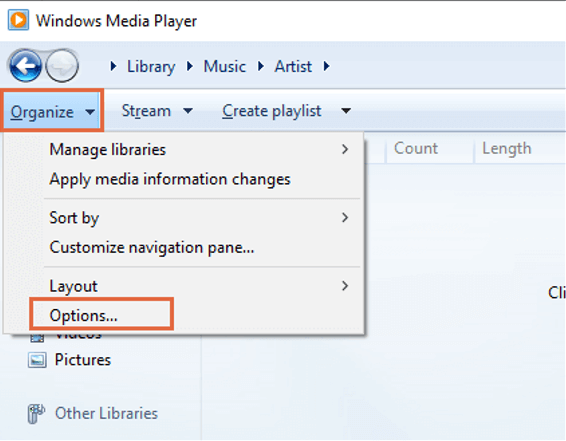Viewport: 566px width, 441px height.
Task: Select Customize navigation pane entry
Action: (x=201, y=247)
